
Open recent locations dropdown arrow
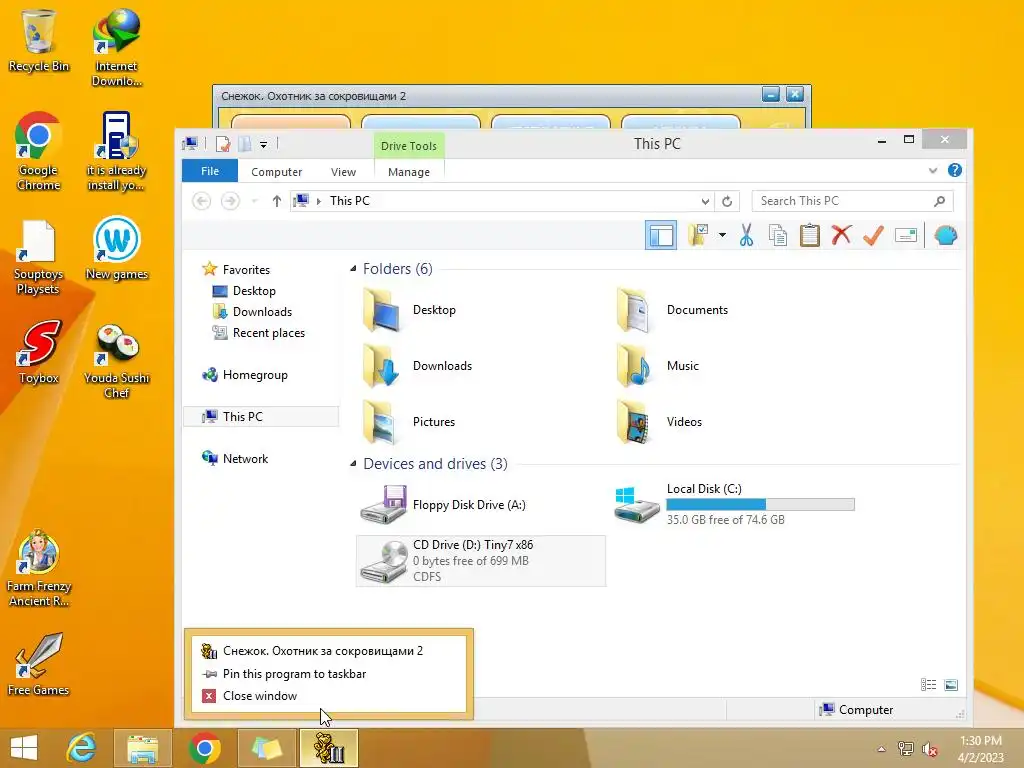coord(255,201)
